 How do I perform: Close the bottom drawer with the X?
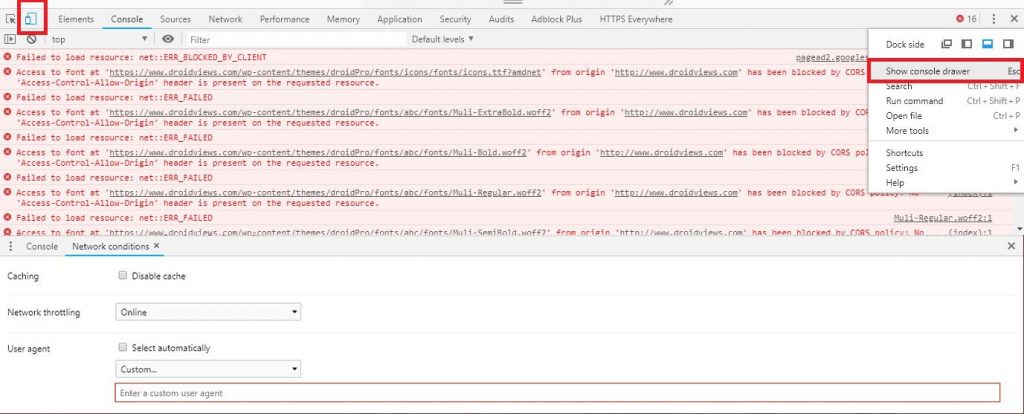point(1011,246)
